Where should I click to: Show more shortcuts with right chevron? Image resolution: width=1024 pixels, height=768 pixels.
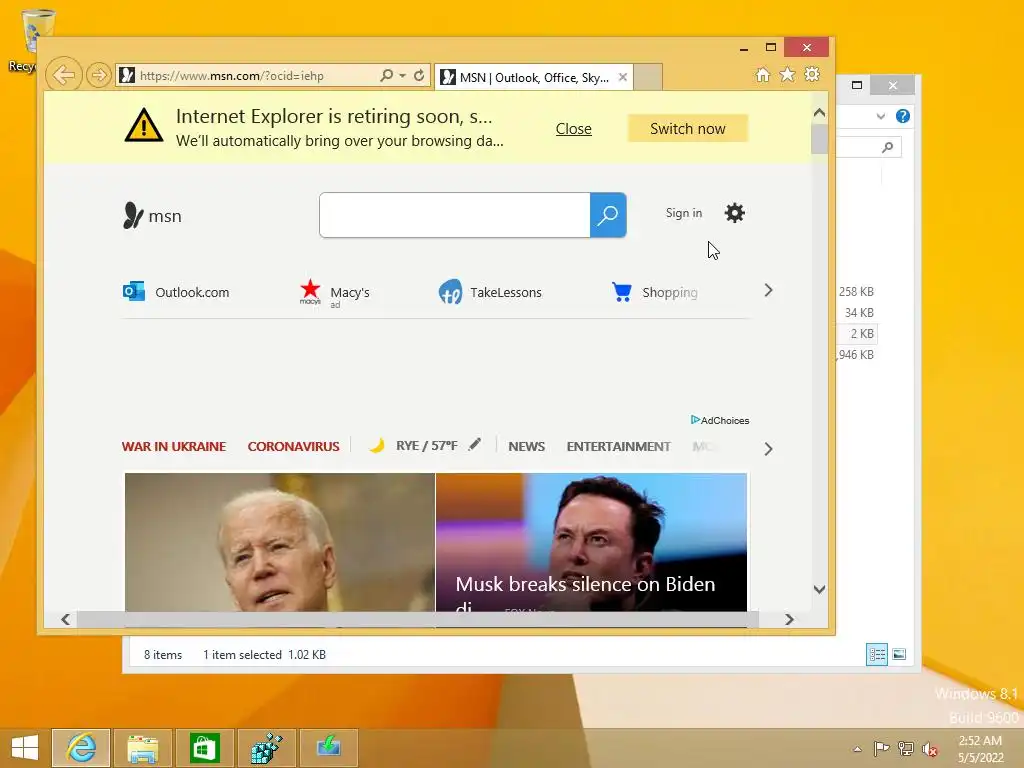pos(768,291)
